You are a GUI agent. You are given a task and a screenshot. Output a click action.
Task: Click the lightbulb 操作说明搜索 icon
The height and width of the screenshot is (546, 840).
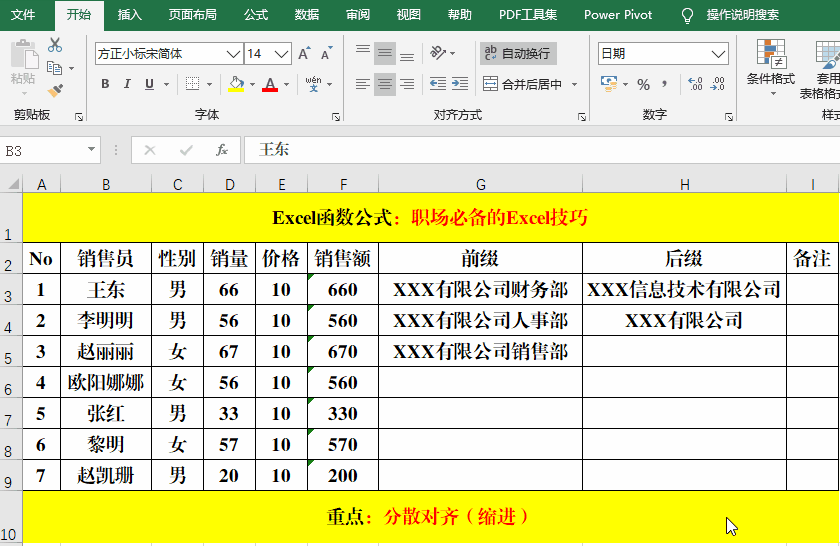point(687,15)
